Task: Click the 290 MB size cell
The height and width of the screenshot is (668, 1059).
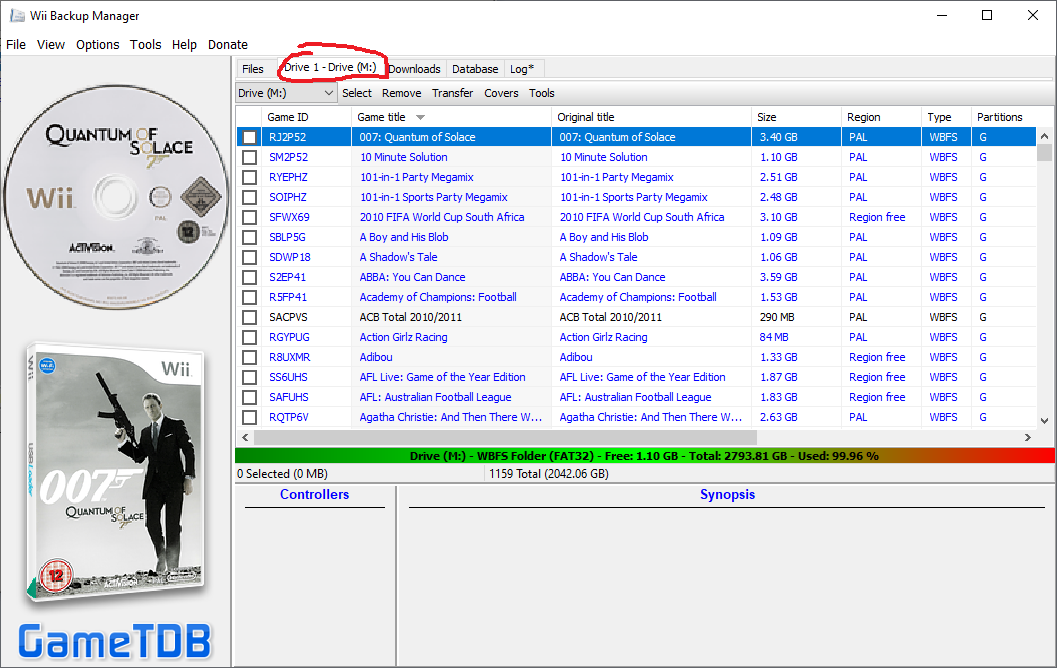Action: coord(777,317)
